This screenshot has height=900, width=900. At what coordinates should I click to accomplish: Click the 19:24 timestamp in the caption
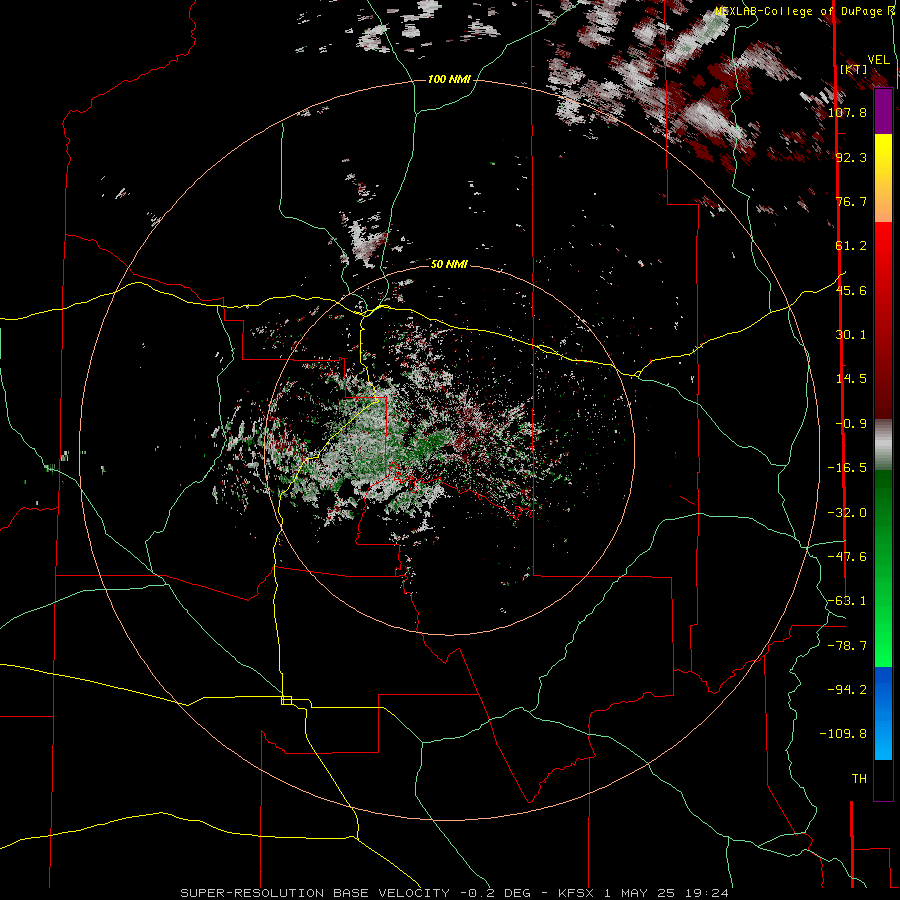coord(709,893)
